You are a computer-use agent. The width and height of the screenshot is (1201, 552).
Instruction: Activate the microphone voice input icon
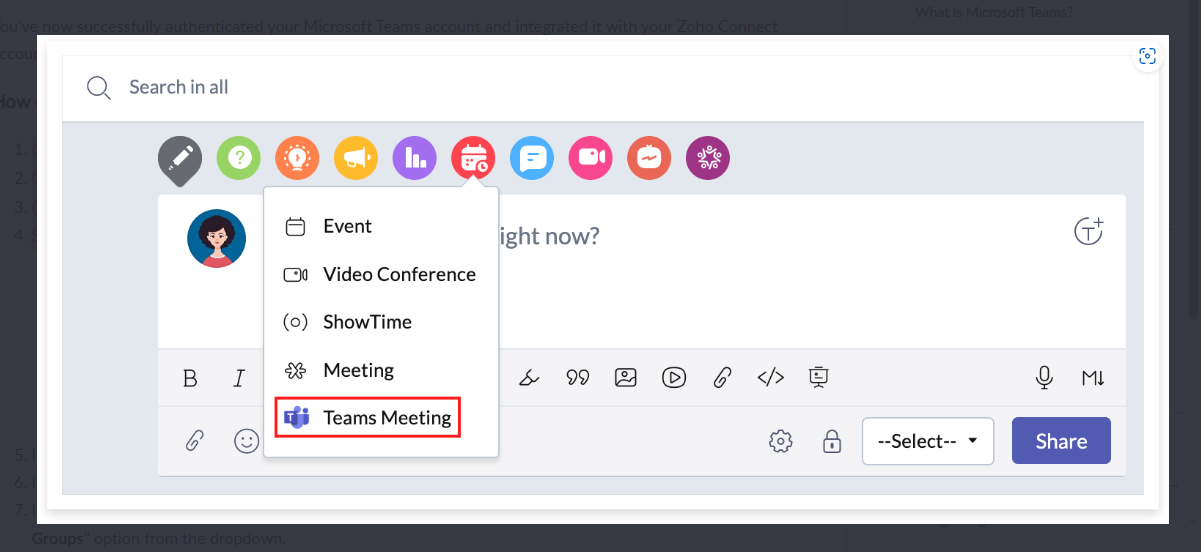click(x=1044, y=377)
